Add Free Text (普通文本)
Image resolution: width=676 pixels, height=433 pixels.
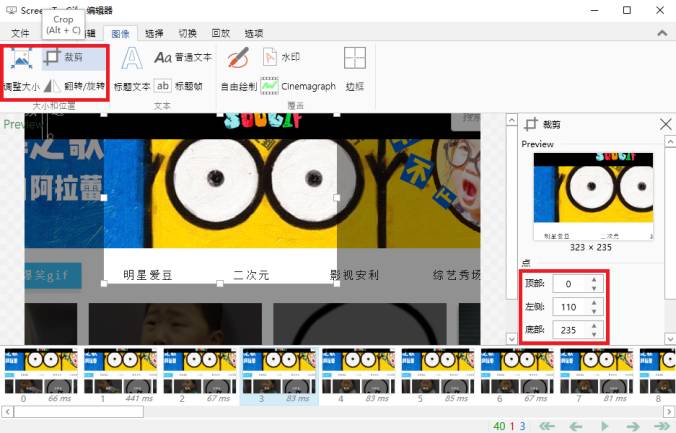(183, 57)
